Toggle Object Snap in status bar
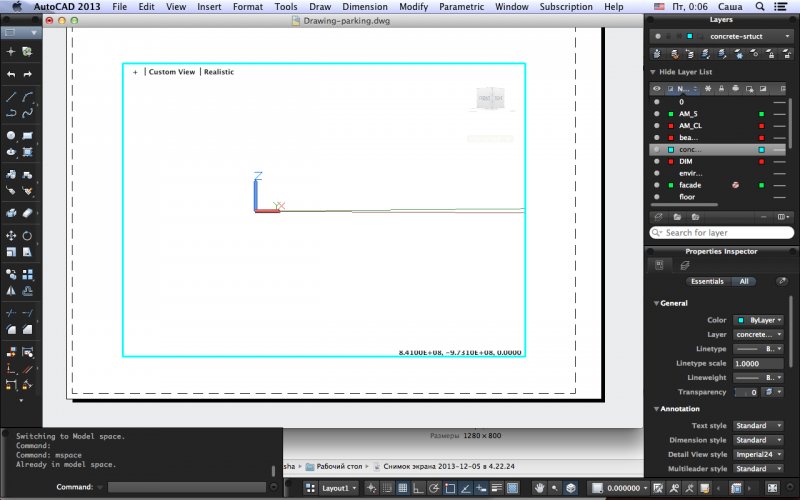800x500 pixels. [x=449, y=488]
